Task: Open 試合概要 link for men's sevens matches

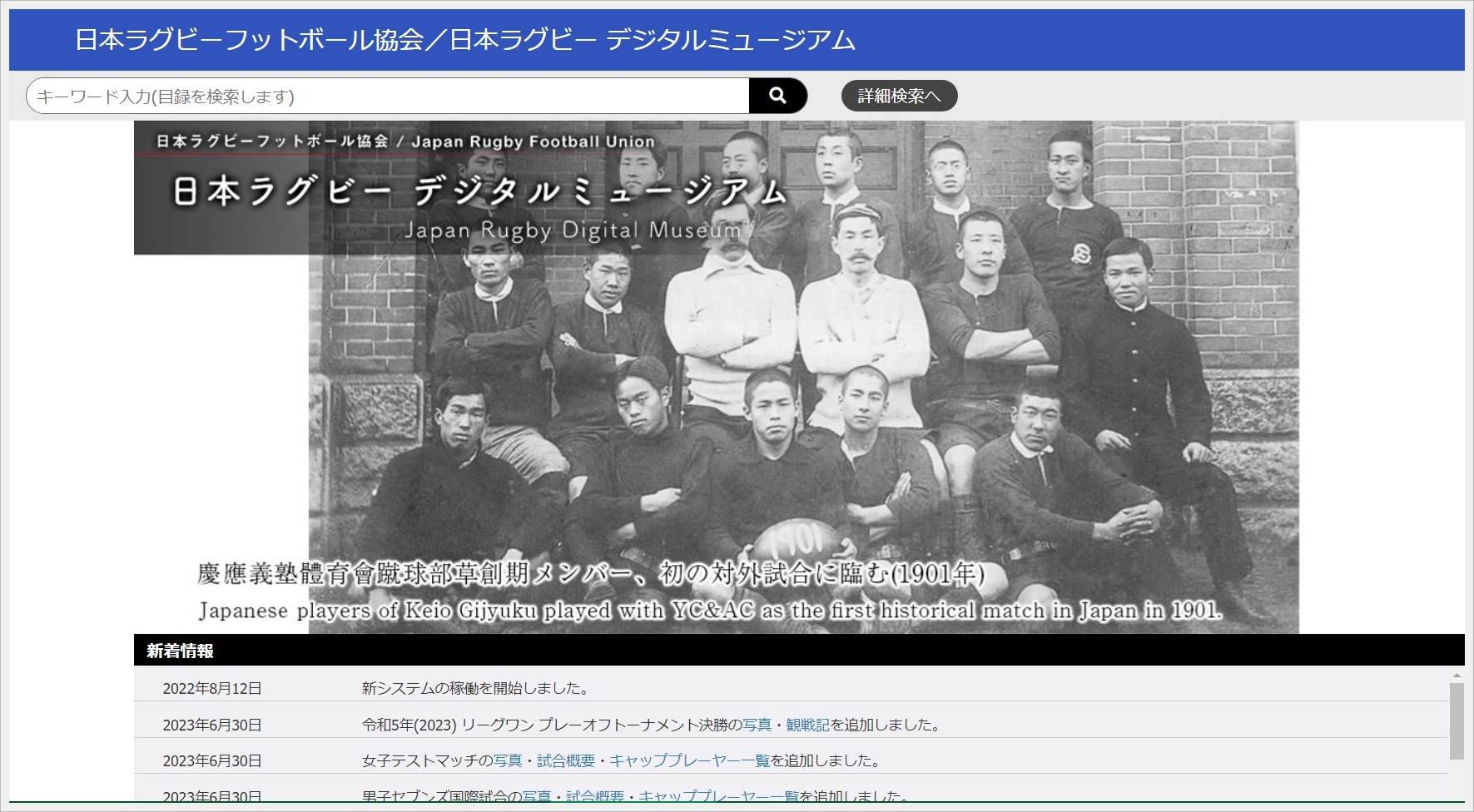Action: pos(595,796)
